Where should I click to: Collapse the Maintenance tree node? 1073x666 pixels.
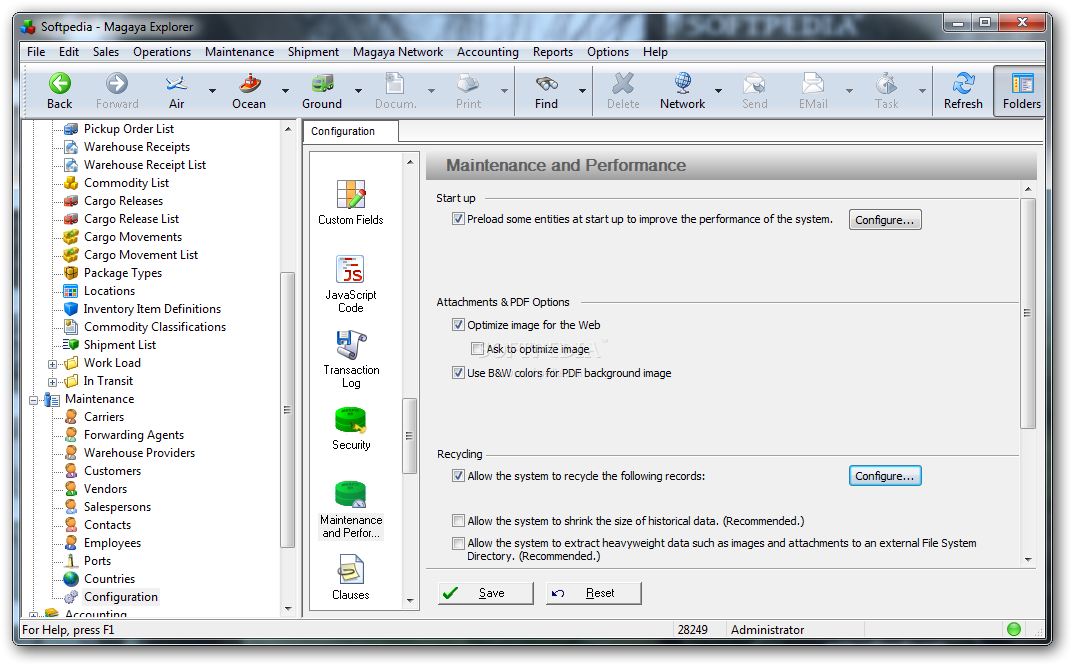(x=34, y=400)
